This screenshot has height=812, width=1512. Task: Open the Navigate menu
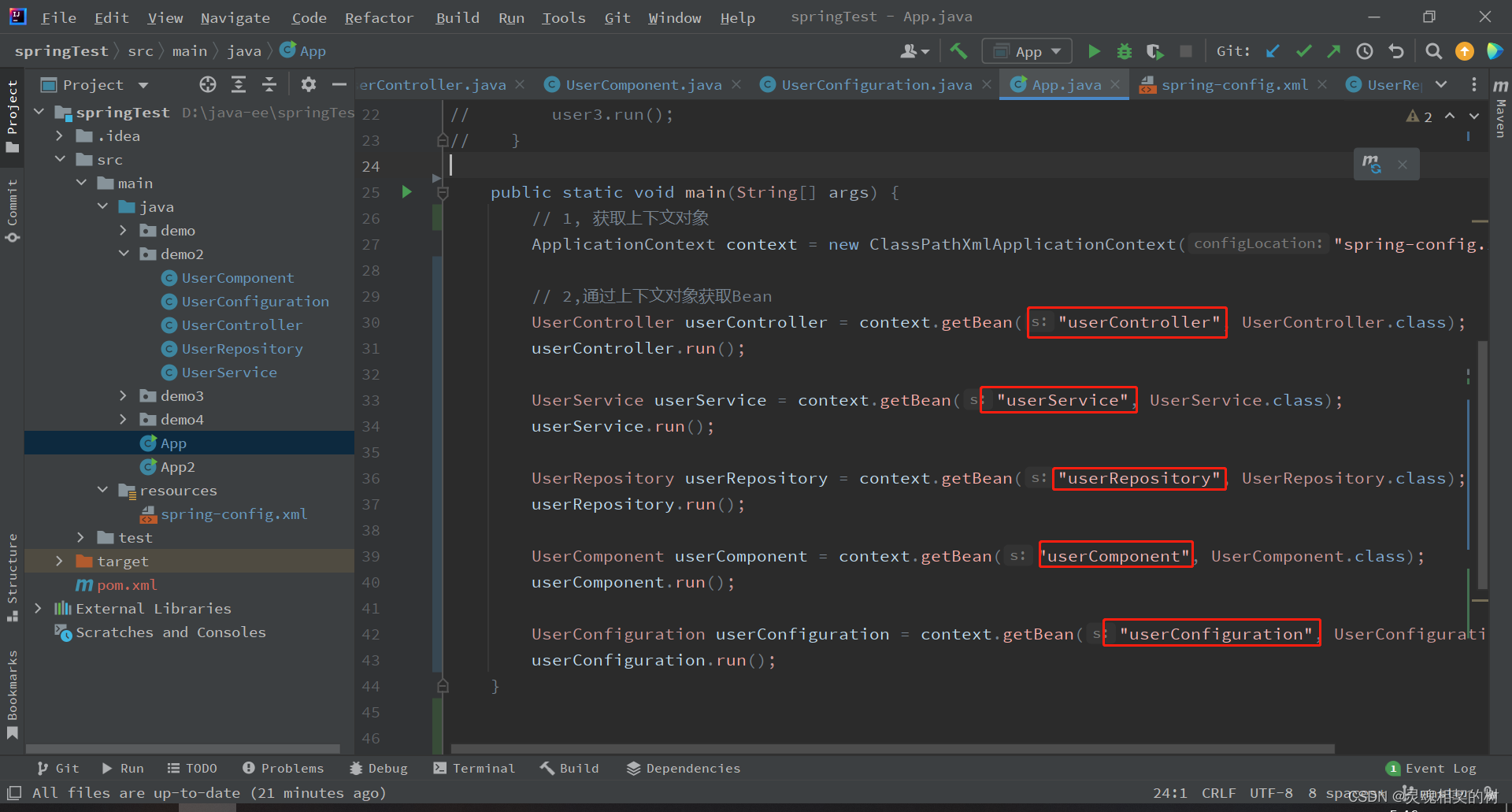[x=235, y=17]
